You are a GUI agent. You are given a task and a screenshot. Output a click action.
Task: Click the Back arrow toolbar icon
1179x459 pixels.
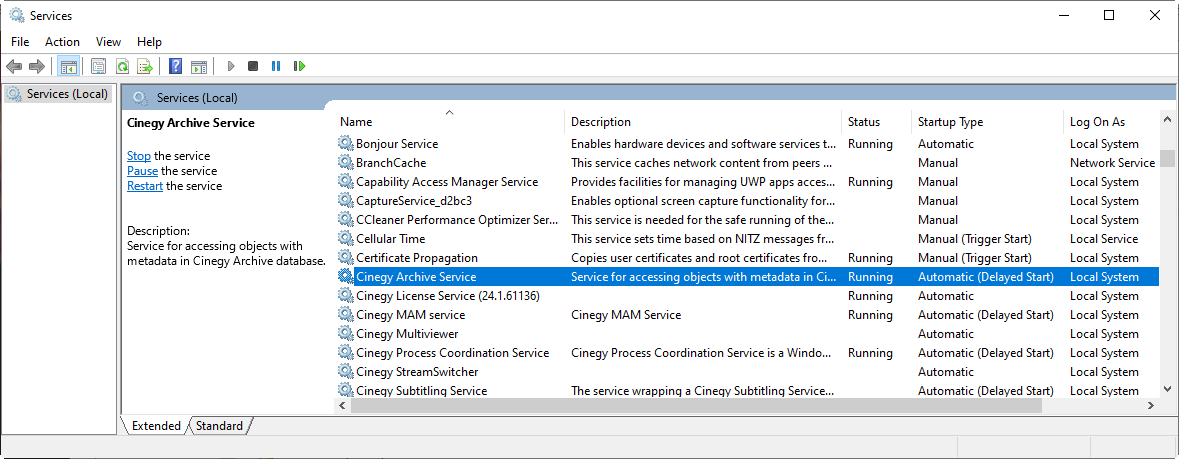click(x=14, y=66)
